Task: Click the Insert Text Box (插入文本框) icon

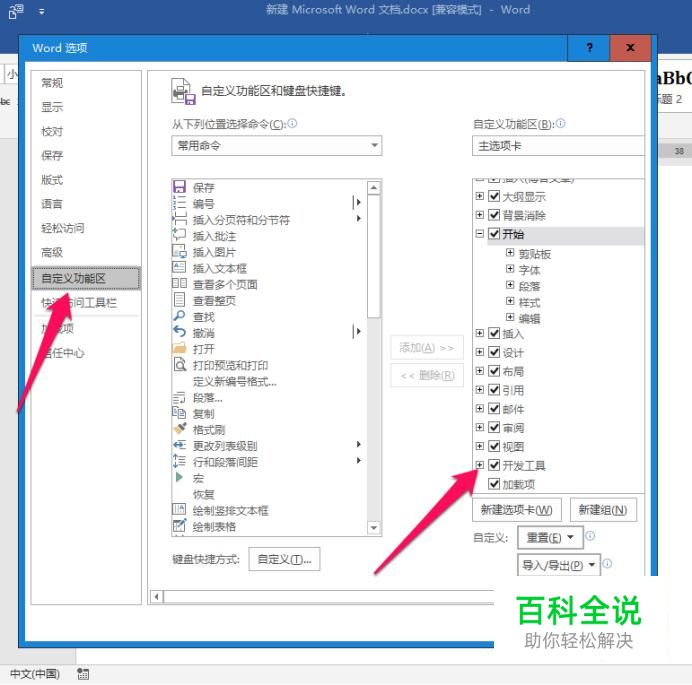Action: coord(179,268)
